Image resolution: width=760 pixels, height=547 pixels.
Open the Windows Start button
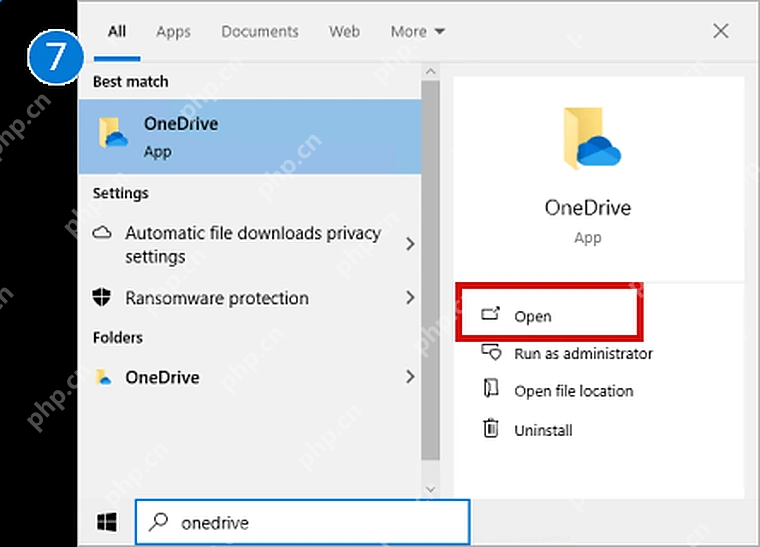107,522
